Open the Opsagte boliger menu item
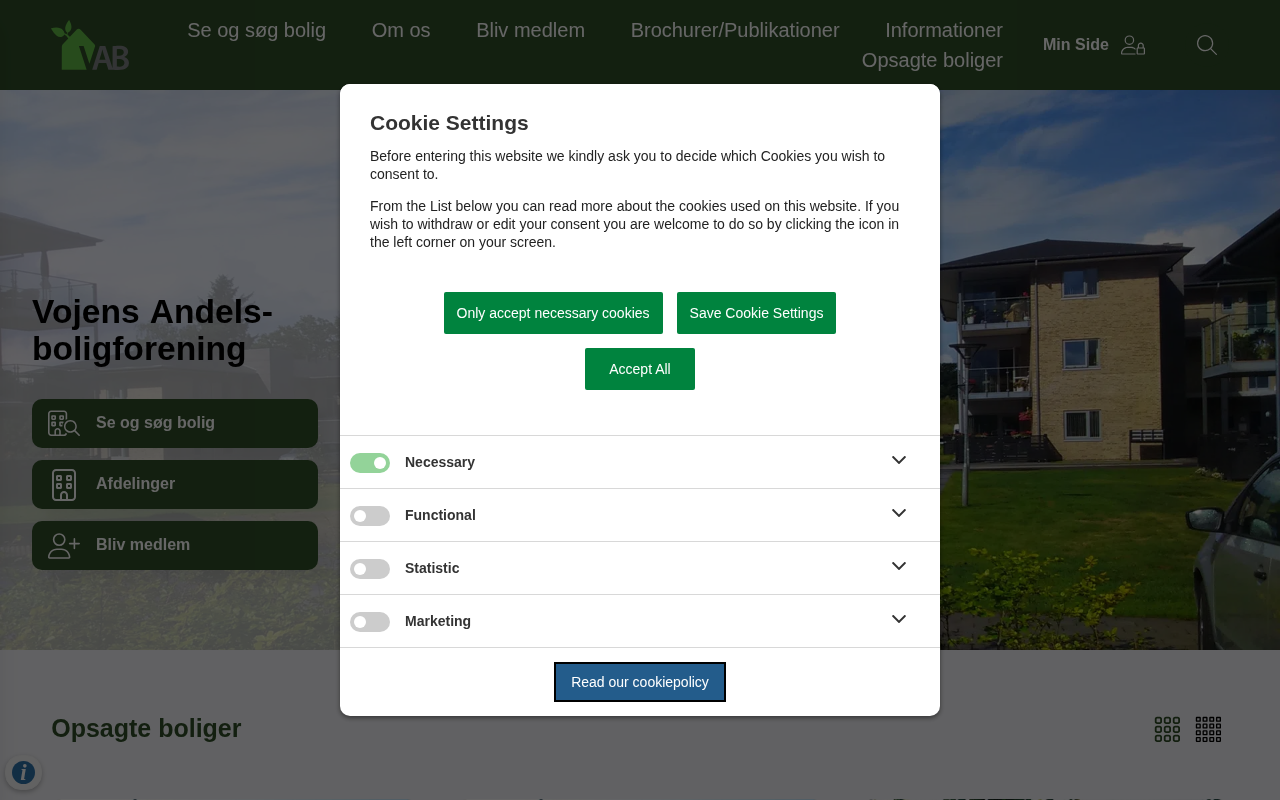 (x=932, y=60)
